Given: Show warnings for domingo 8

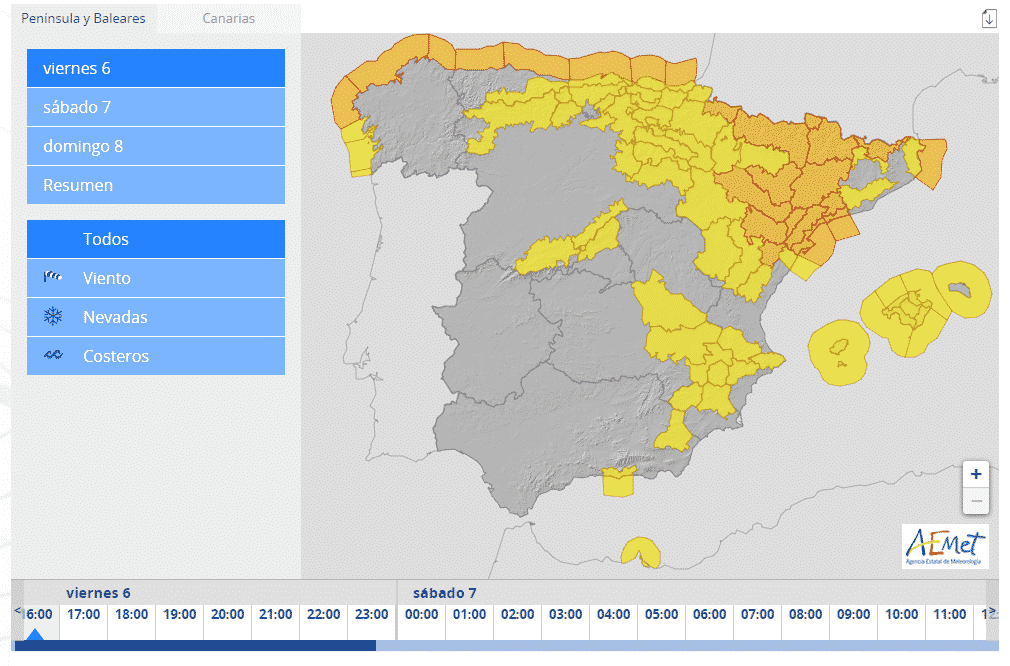Looking at the screenshot, I should 156,146.
